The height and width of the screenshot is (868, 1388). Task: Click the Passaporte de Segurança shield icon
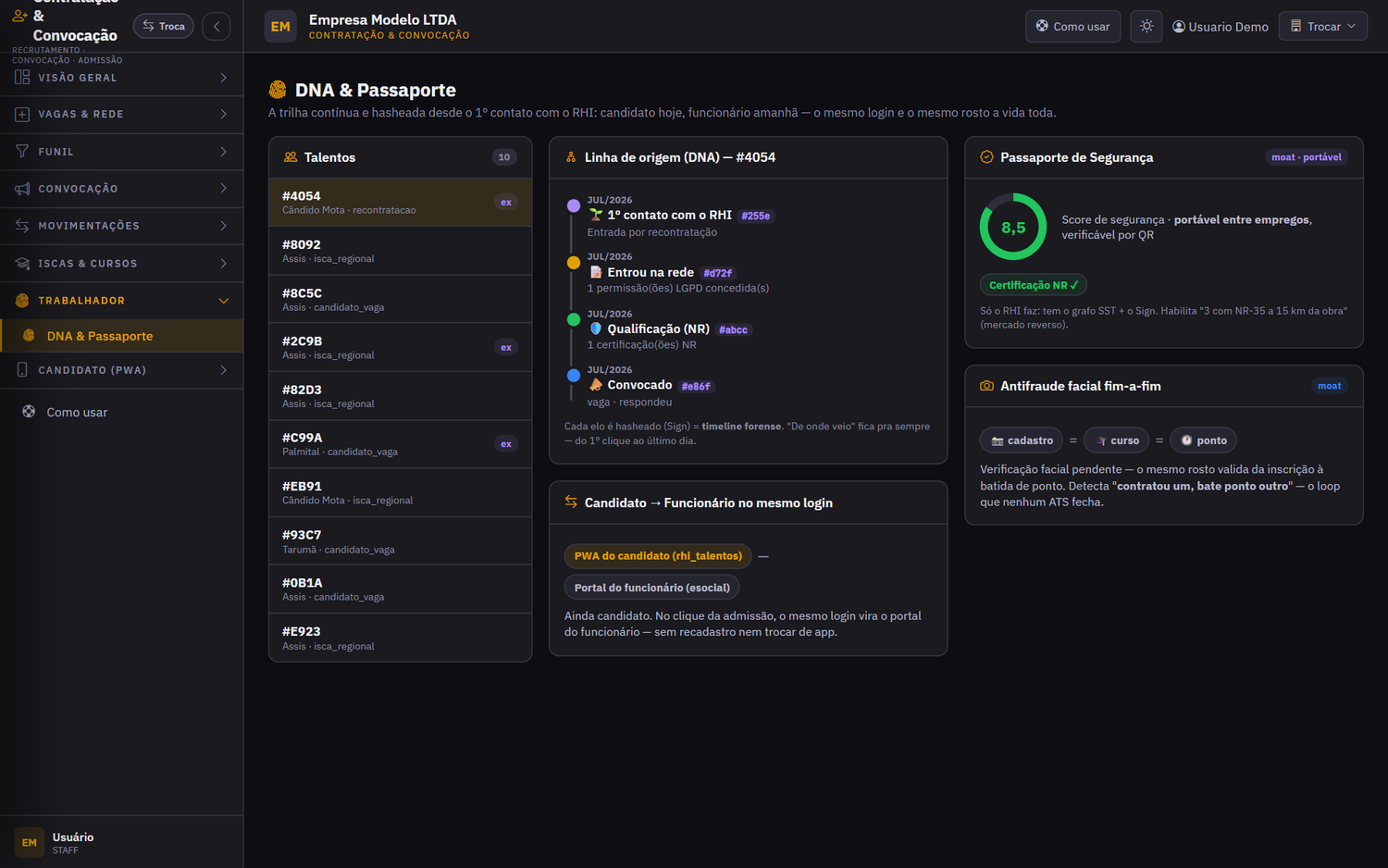(x=986, y=157)
